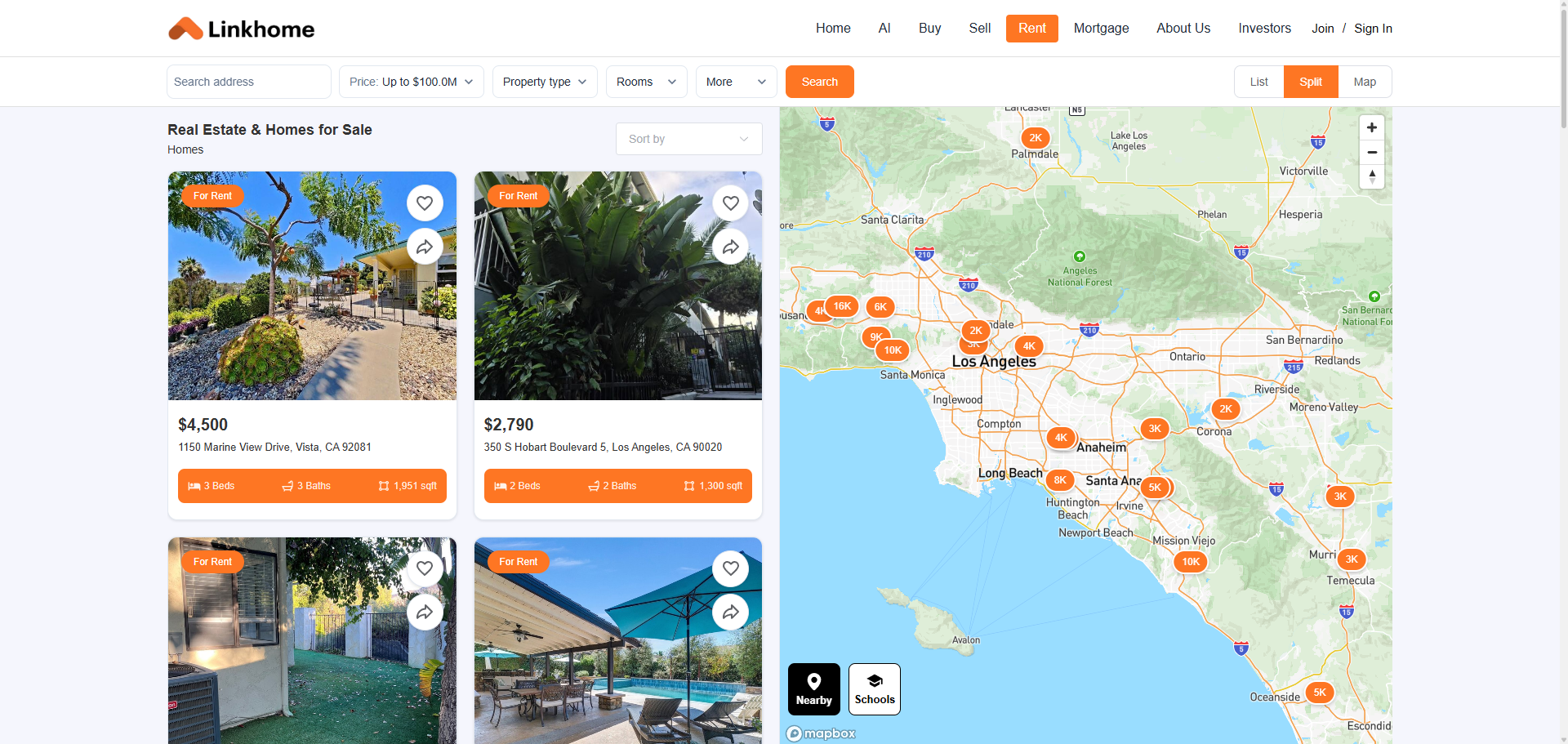Share the 1150 Marine View Drive listing
Screen dimensions: 1568x744
(425, 247)
